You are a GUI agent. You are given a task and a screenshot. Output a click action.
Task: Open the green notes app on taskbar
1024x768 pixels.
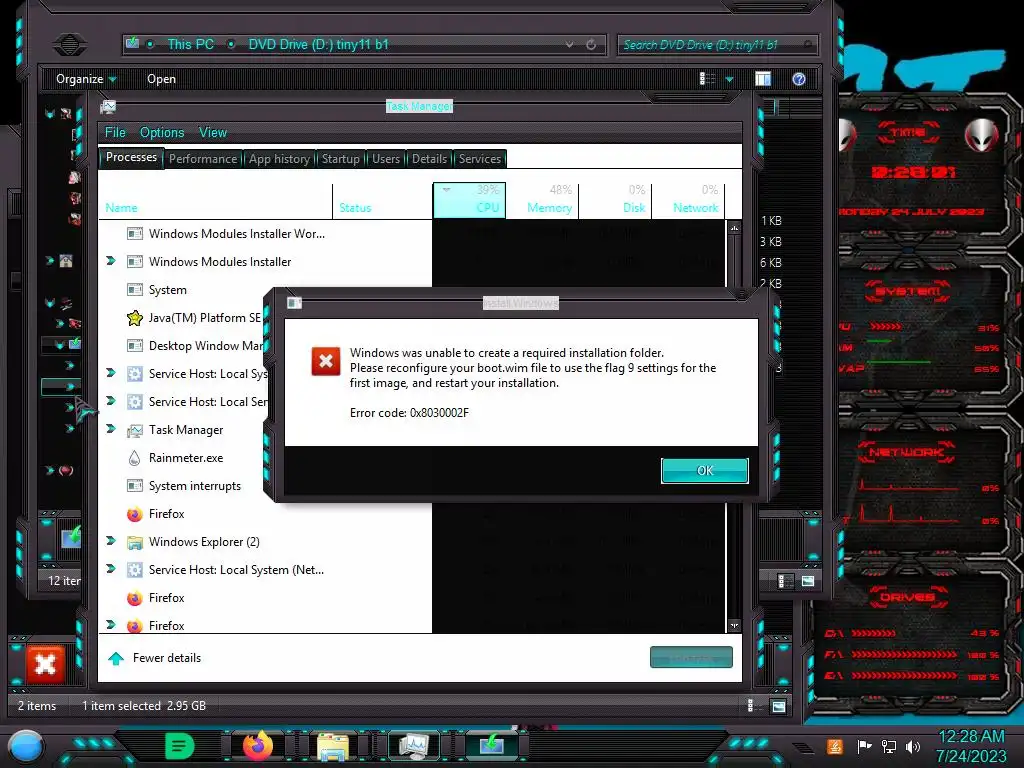coord(180,745)
